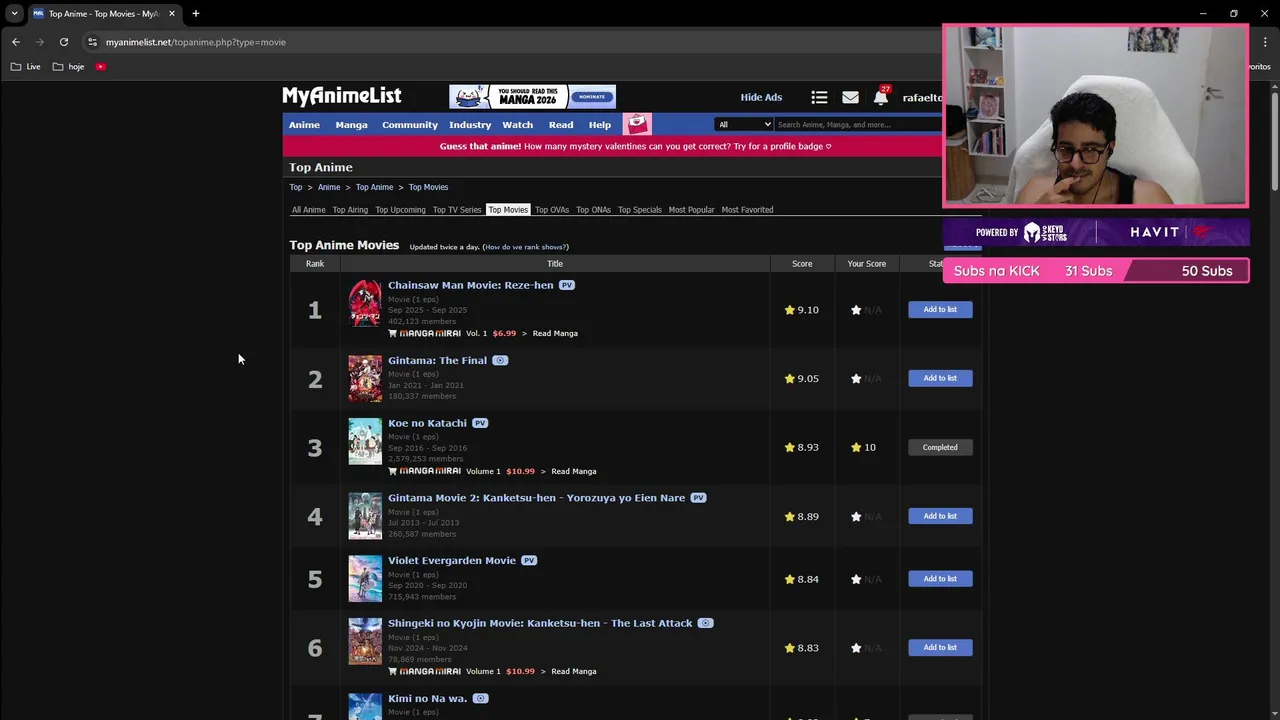Click the PV badge next to Gintama Movie 2
The width and height of the screenshot is (1280, 720).
[698, 498]
